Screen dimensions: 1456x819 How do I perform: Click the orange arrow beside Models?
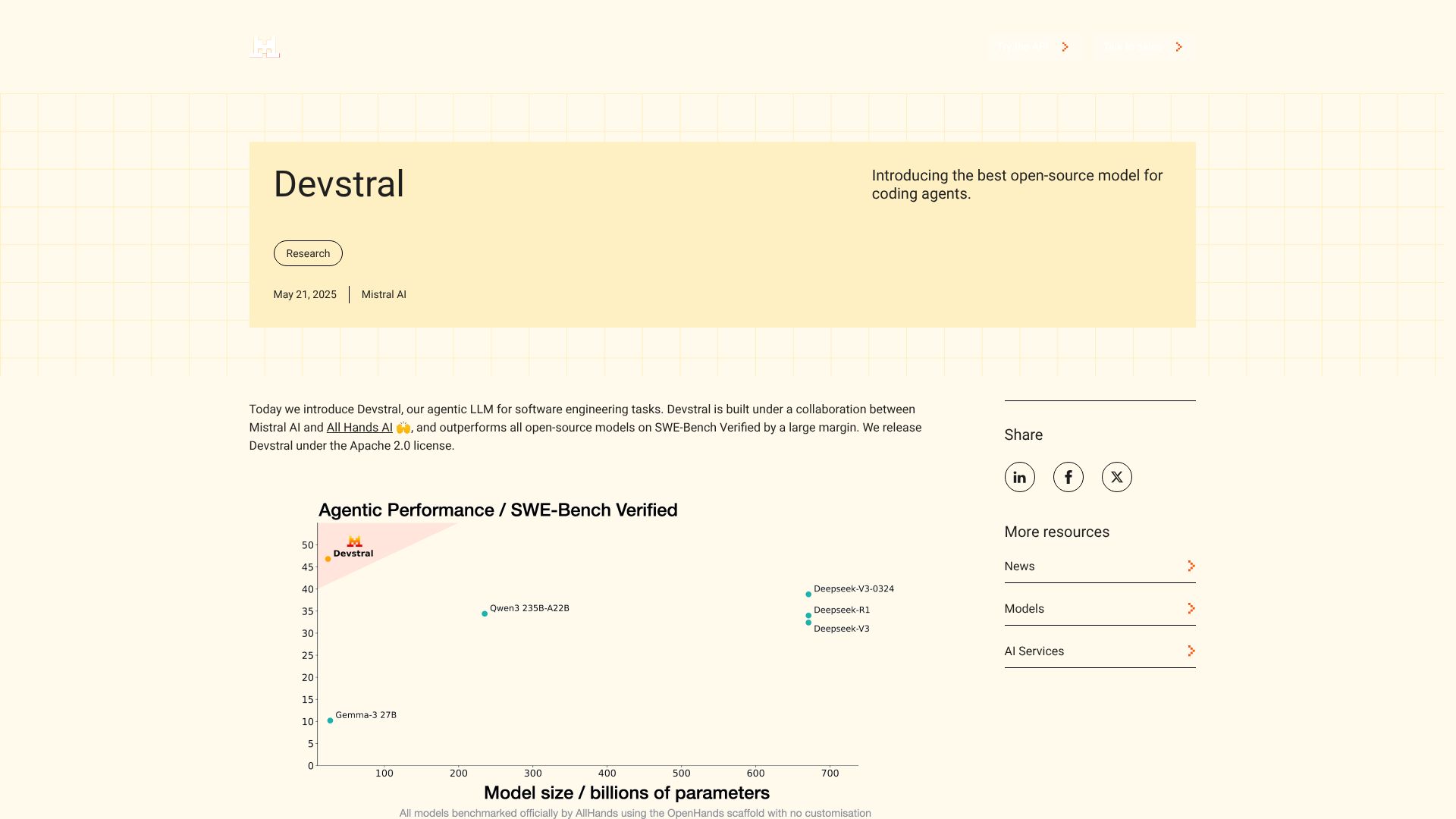click(x=1191, y=609)
